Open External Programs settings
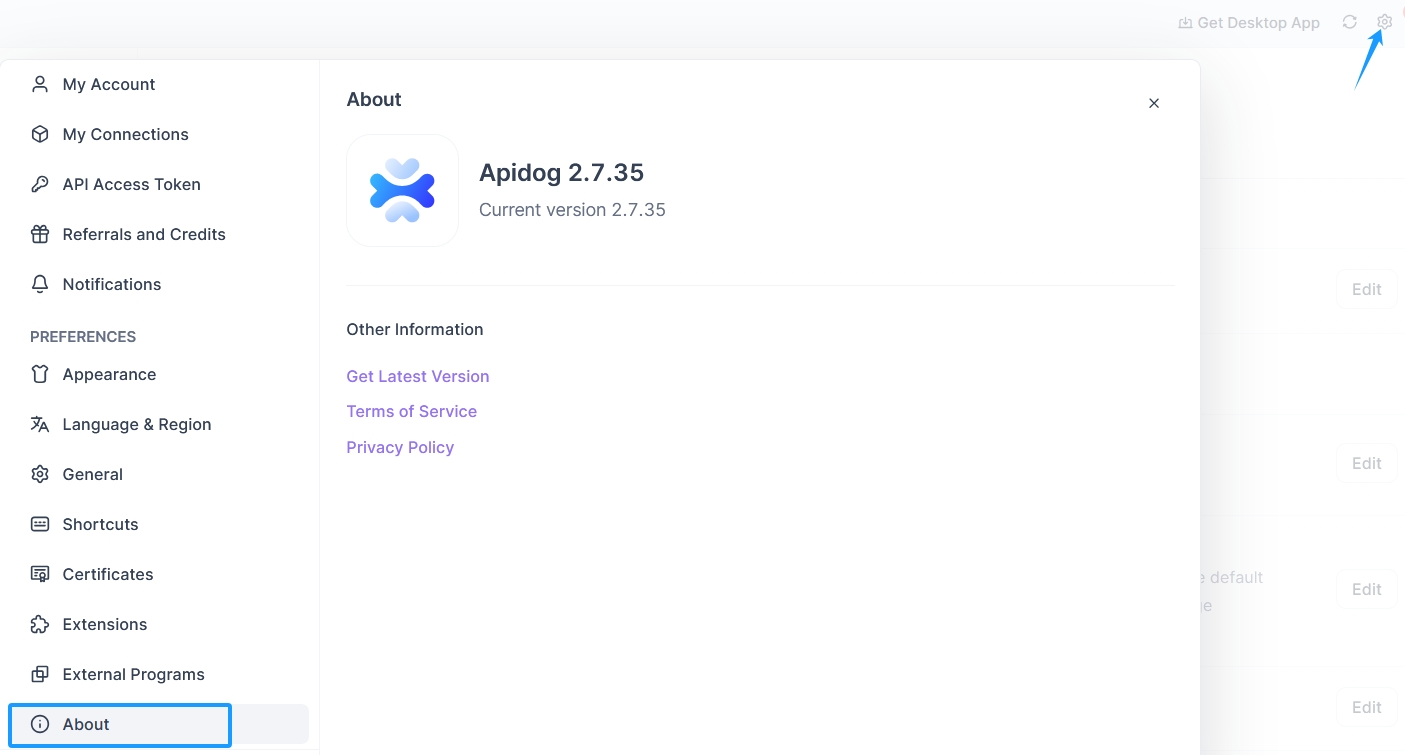 pyautogui.click(x=133, y=674)
